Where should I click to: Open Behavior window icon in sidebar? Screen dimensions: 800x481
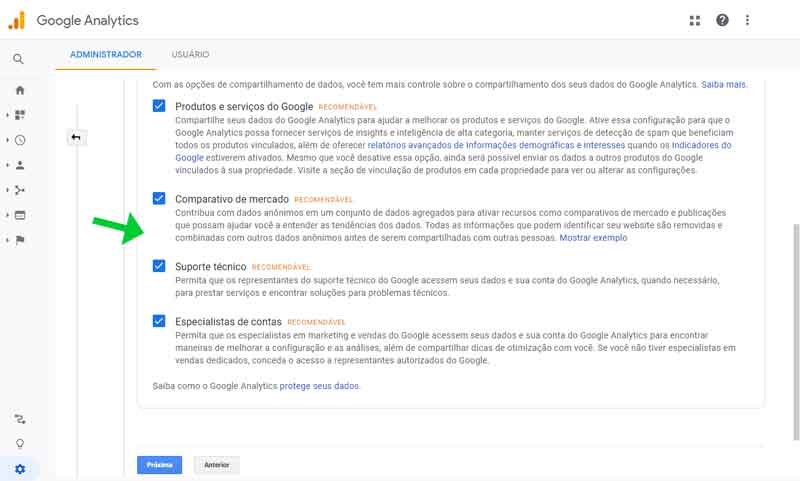(x=20, y=215)
